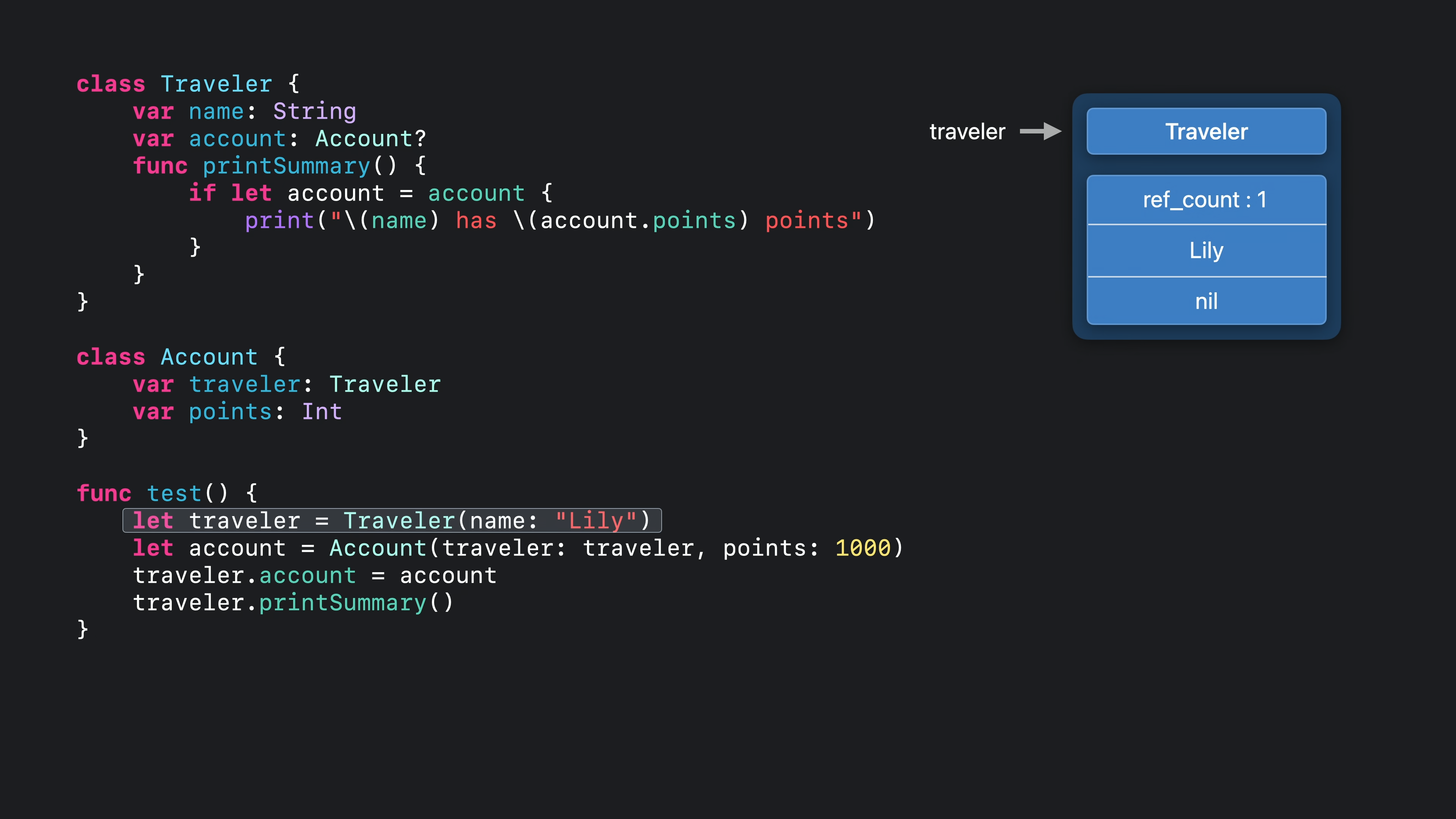Click the nil cell in diagram
Viewport: 1456px width, 819px height.
point(1206,301)
